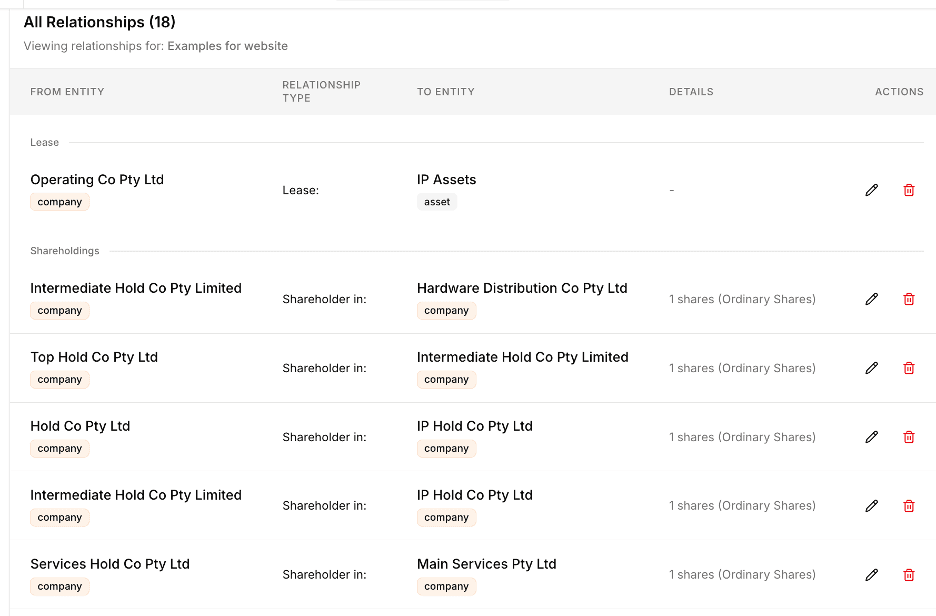The width and height of the screenshot is (936, 616).
Task: Edit the Main Services Pty Ltd shareholding
Action: [x=871, y=575]
